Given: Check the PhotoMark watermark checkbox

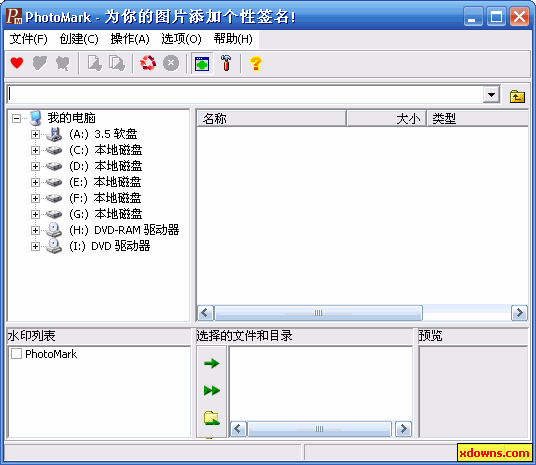Looking at the screenshot, I should click(16, 354).
